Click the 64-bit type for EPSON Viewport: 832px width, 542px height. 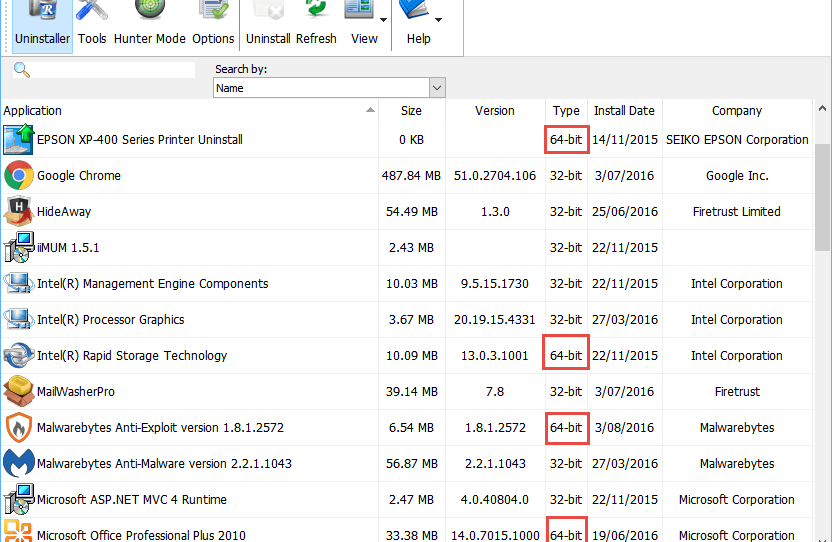566,140
